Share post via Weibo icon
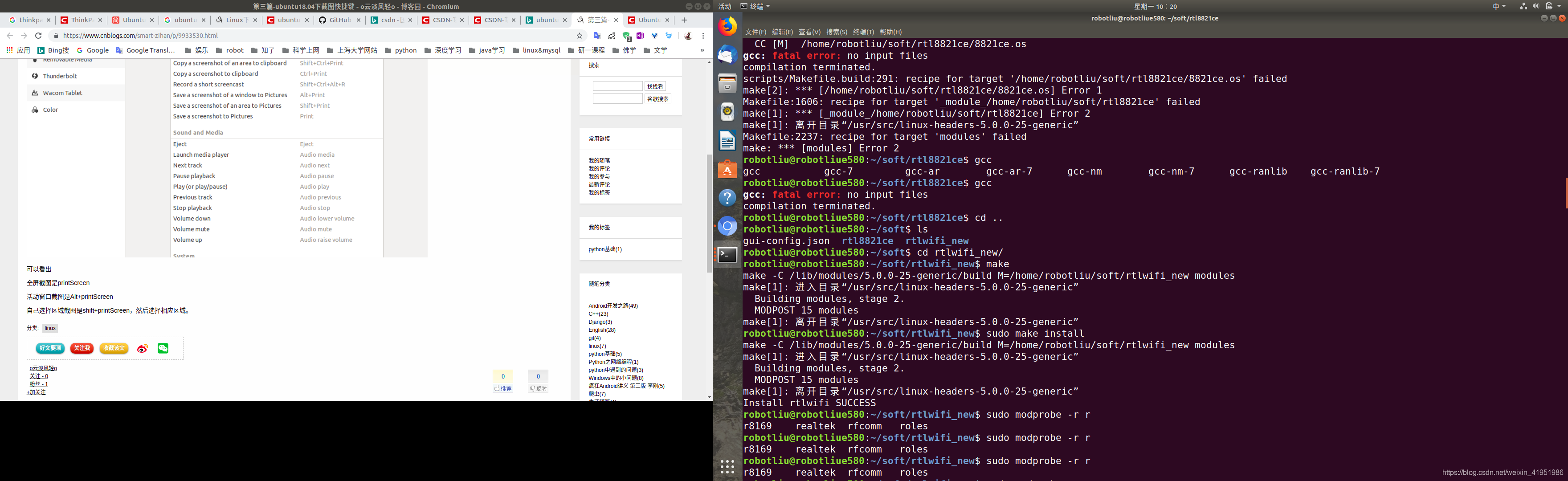 pyautogui.click(x=143, y=348)
